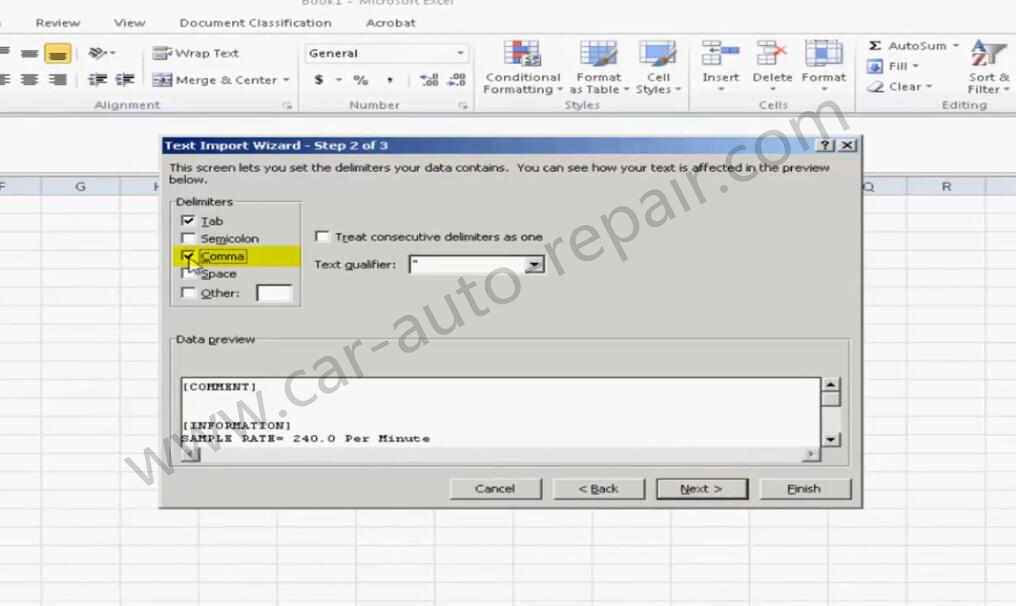
Task: Proceed with the Next > button
Action: [701, 489]
